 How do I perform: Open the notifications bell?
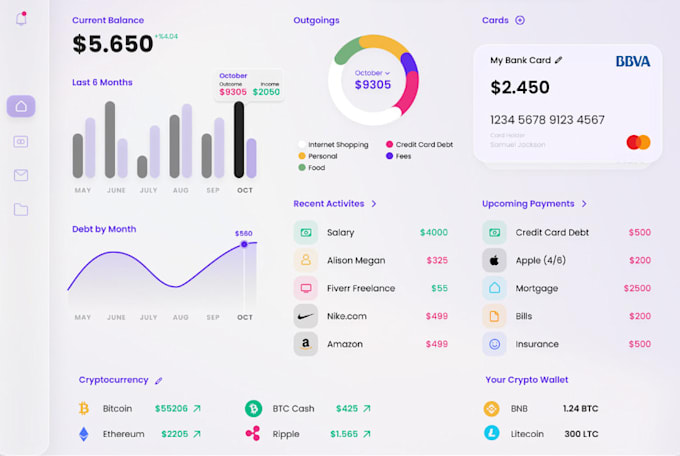[21, 19]
